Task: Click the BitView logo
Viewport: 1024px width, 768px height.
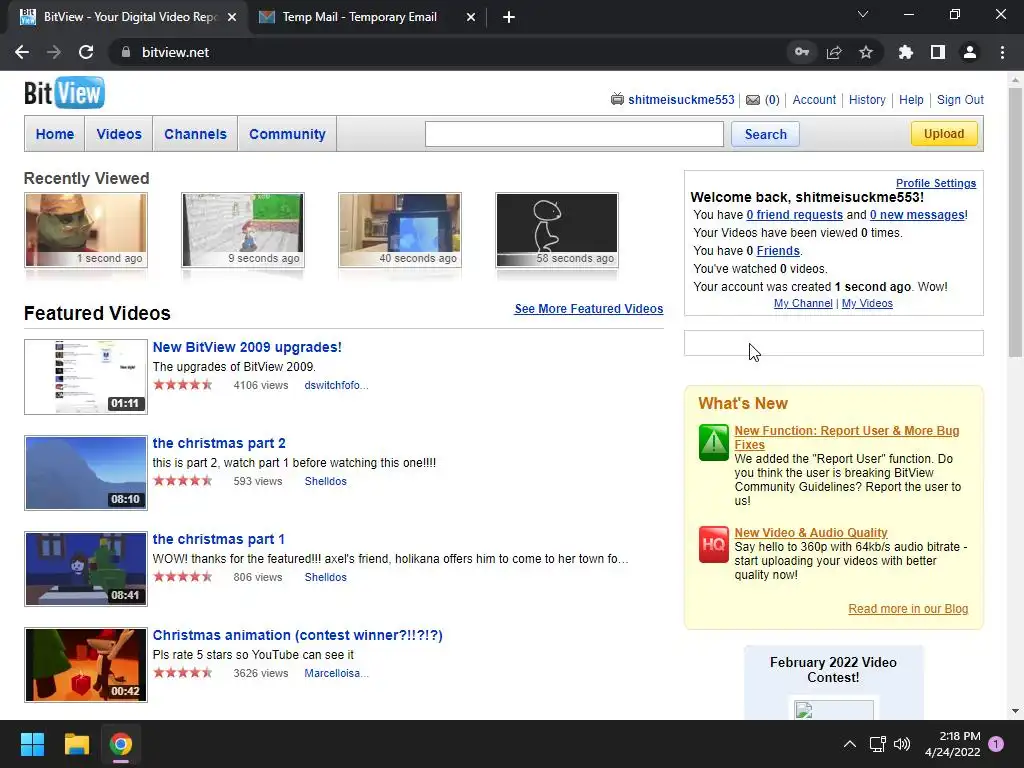Action: point(64,93)
